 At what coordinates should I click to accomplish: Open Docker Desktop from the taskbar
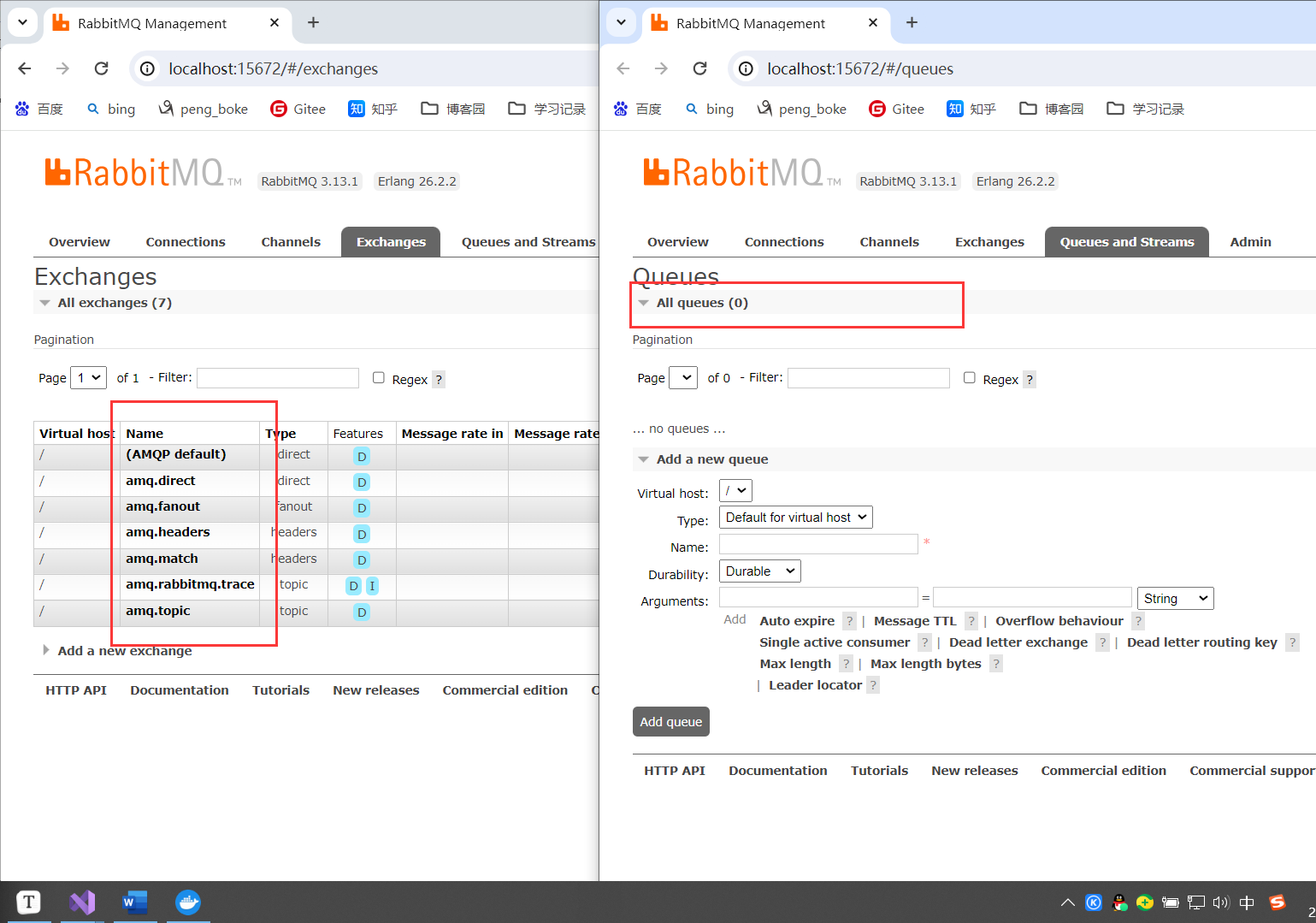pyautogui.click(x=188, y=902)
